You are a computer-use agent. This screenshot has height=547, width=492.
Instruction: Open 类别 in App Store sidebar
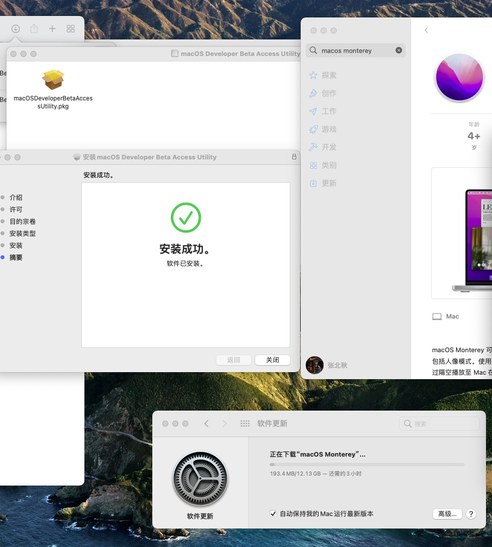point(323,165)
